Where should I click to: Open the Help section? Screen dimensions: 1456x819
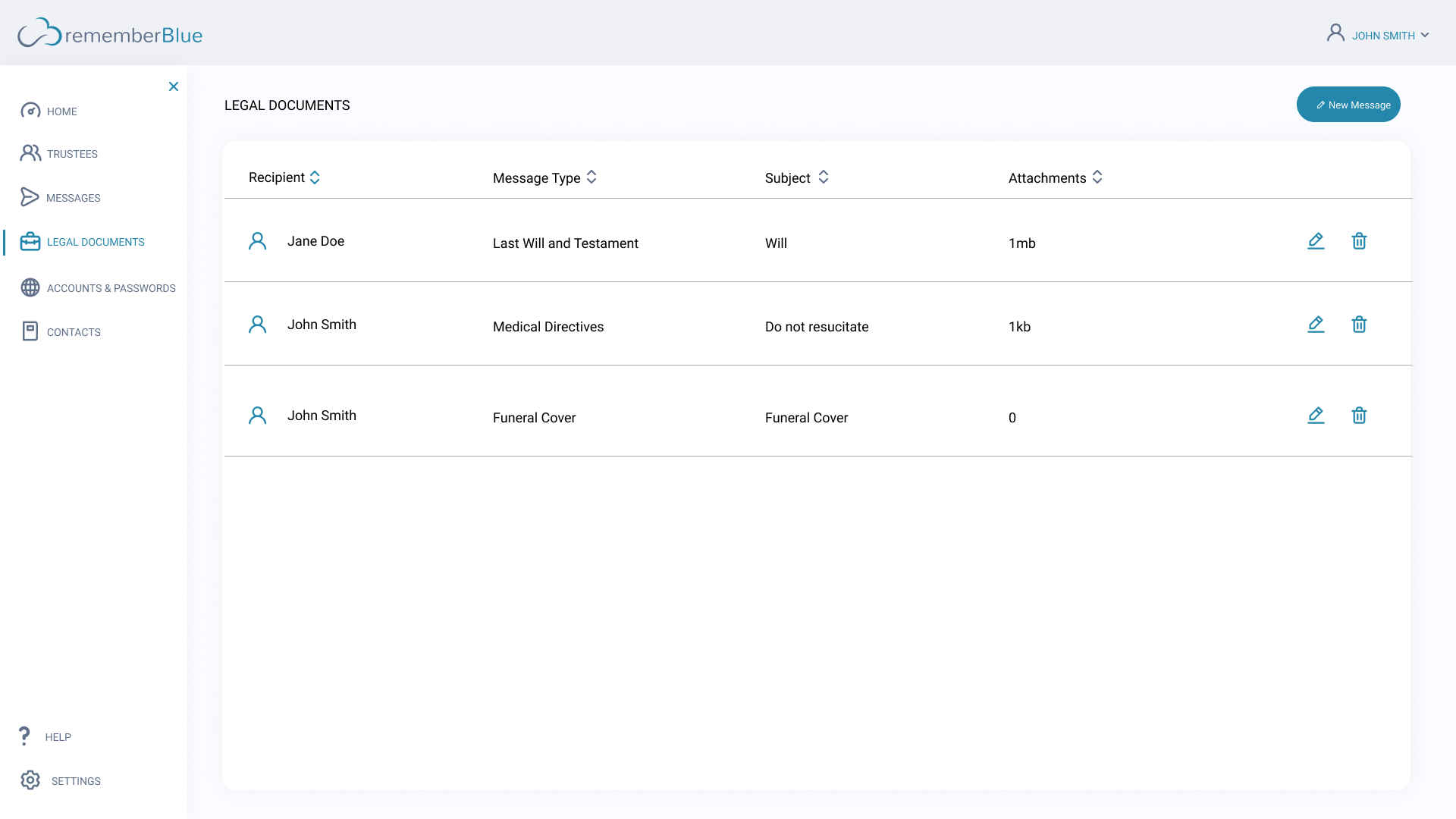58,737
